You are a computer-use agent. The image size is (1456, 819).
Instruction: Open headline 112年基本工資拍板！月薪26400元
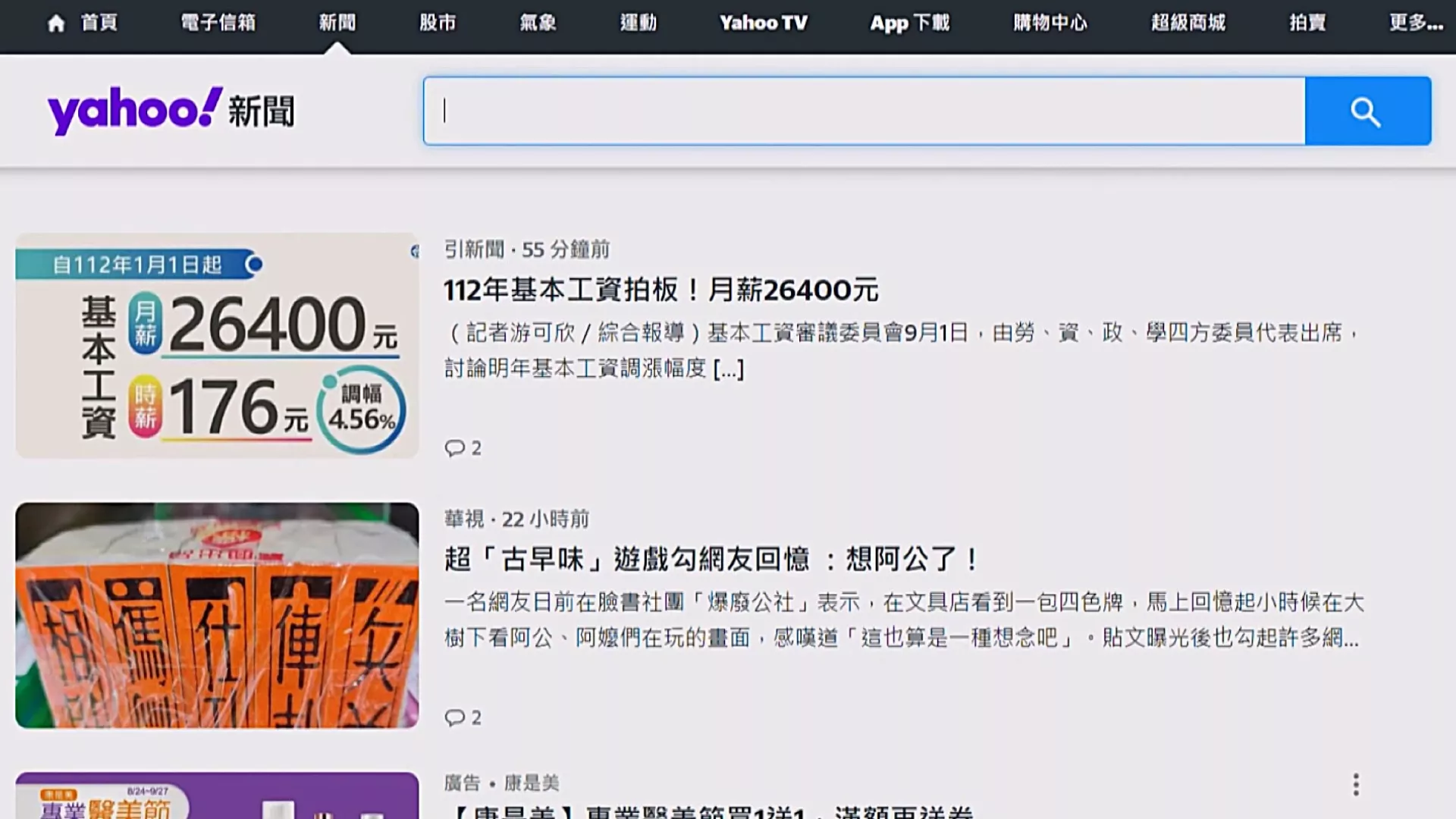pyautogui.click(x=661, y=290)
